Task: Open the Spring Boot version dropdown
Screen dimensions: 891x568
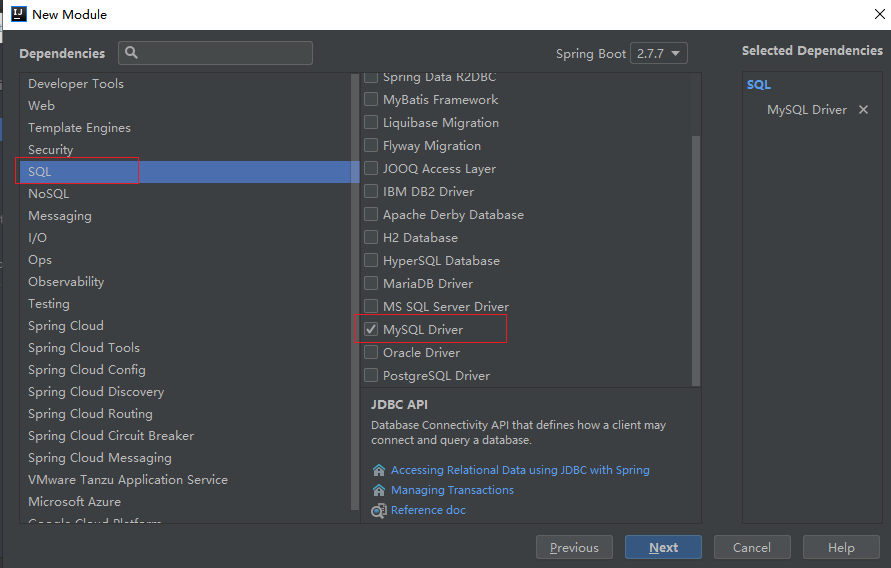Action: [x=660, y=54]
